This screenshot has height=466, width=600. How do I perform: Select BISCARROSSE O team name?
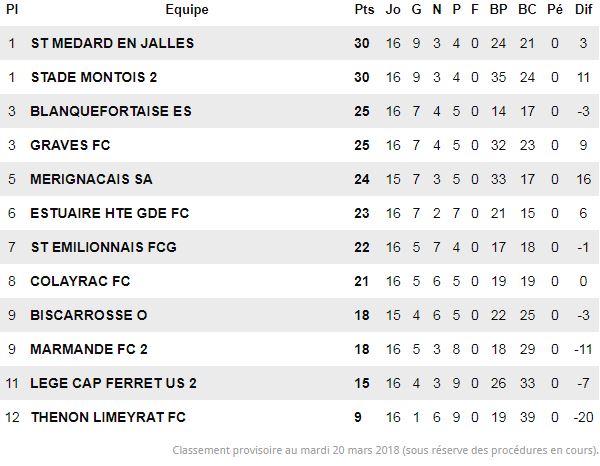pyautogui.click(x=89, y=315)
